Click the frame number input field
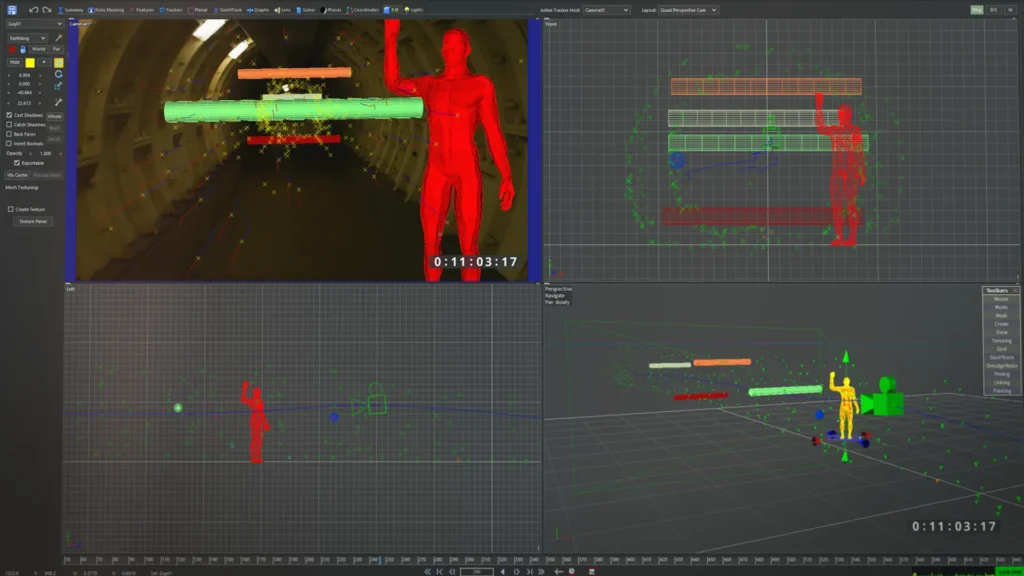 (x=476, y=571)
